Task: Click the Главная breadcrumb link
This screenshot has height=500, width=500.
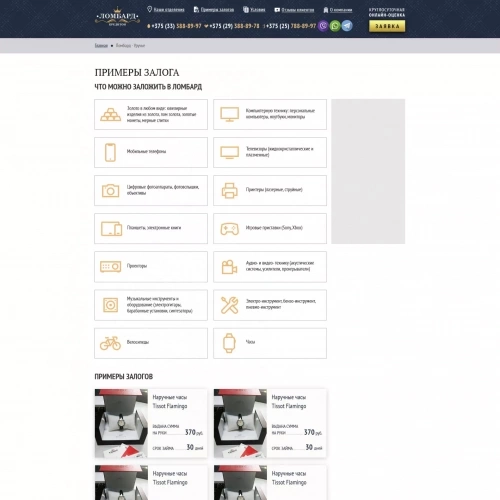Action: (x=101, y=45)
